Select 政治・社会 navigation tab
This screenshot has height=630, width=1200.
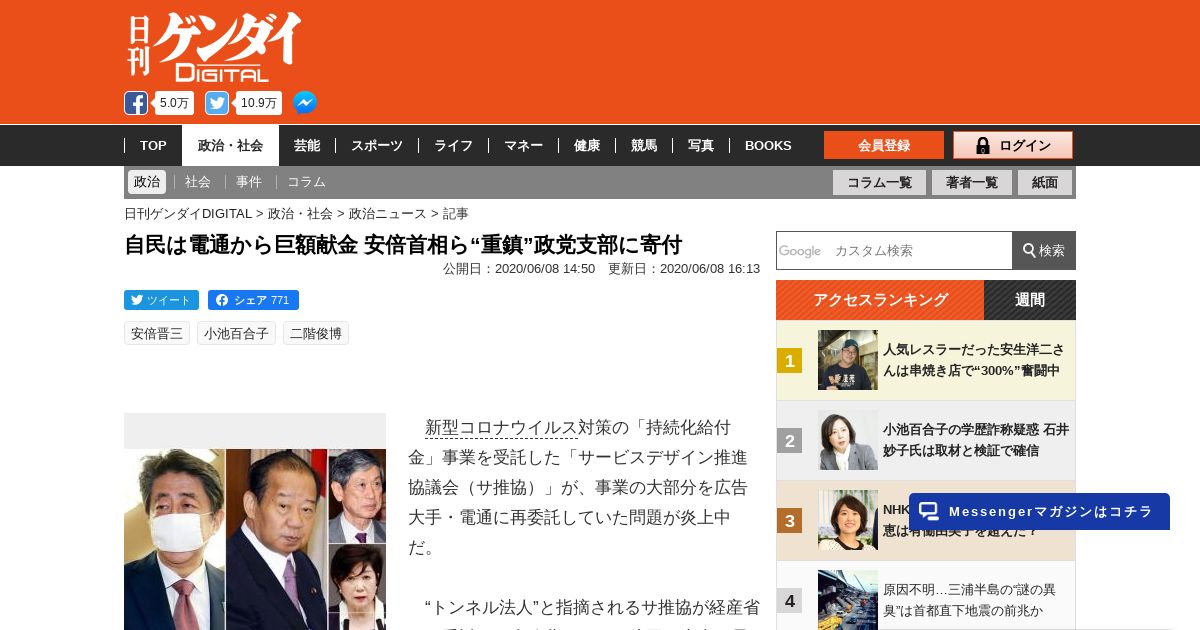pyautogui.click(x=230, y=145)
